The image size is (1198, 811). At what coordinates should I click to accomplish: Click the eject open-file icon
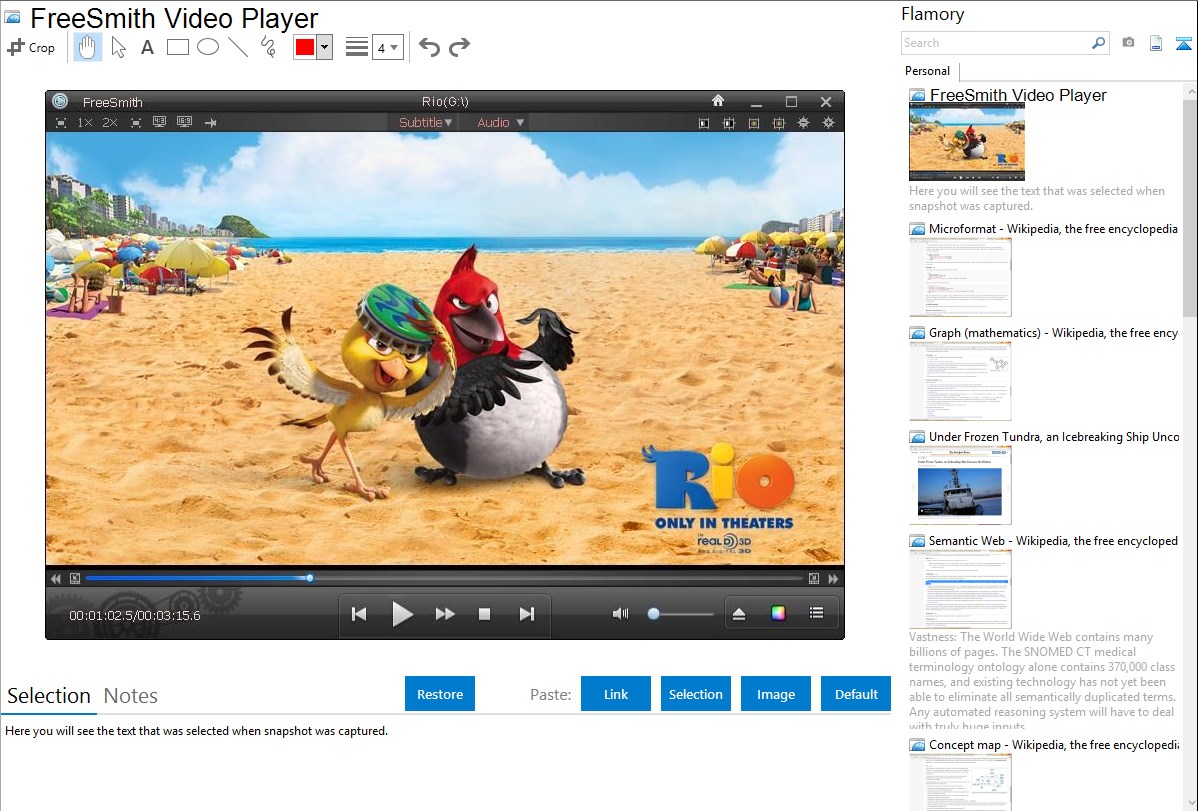tap(739, 614)
